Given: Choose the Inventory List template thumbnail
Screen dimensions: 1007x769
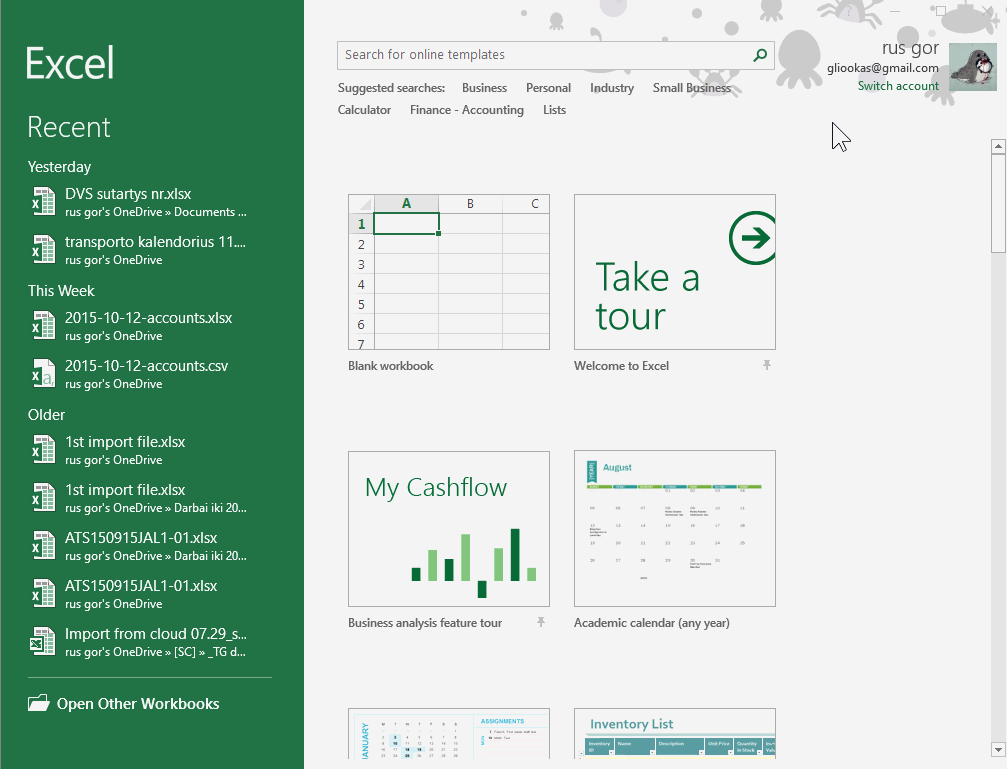Looking at the screenshot, I should (674, 734).
